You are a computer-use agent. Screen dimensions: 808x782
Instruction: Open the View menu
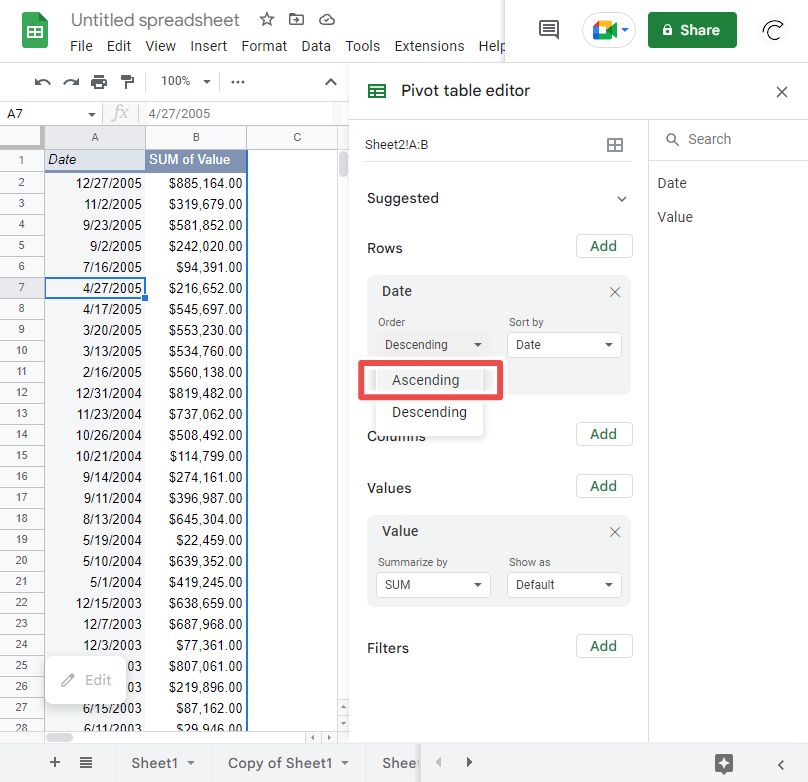click(160, 46)
